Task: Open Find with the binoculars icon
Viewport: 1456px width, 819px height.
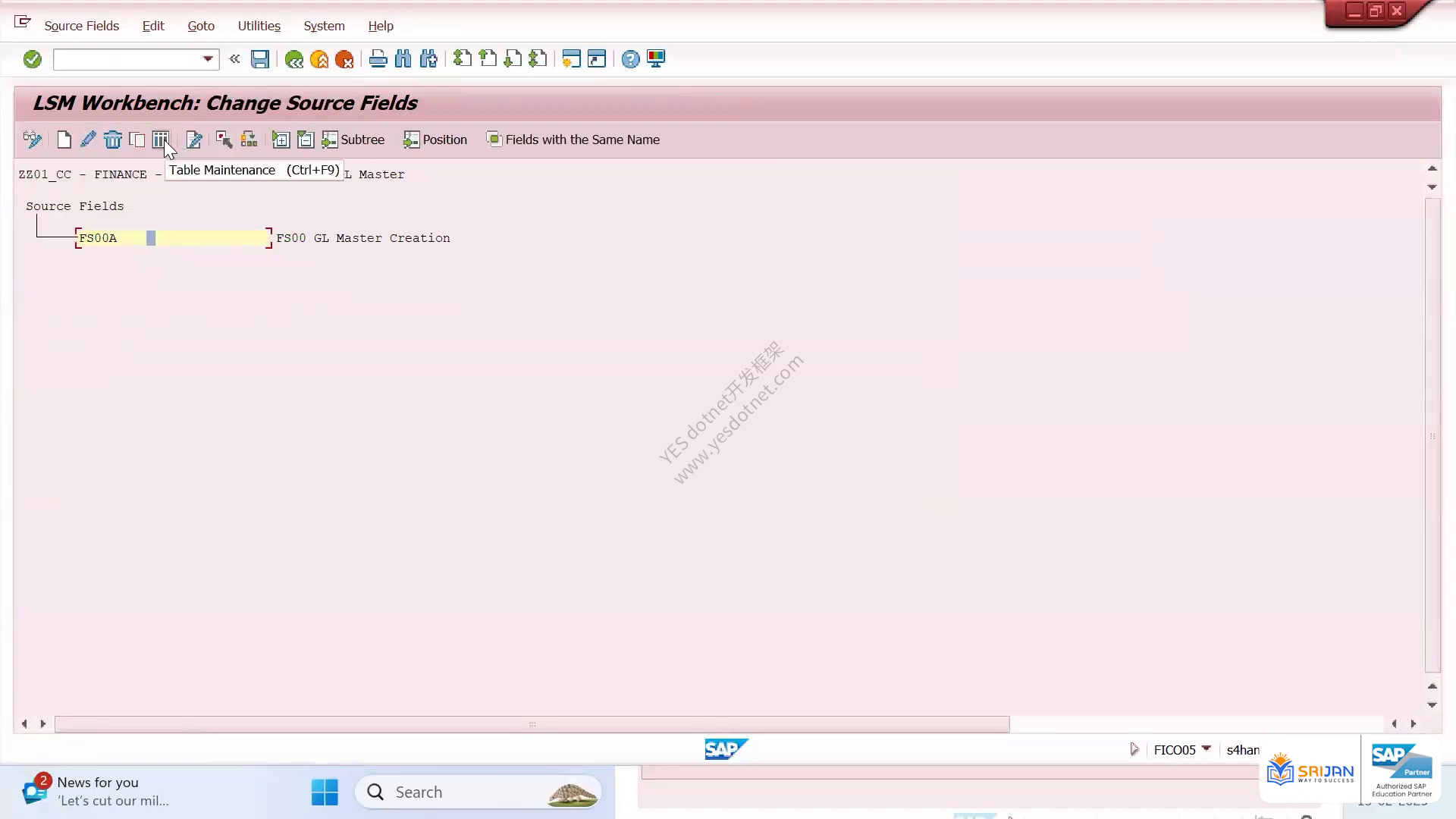Action: coord(403,59)
